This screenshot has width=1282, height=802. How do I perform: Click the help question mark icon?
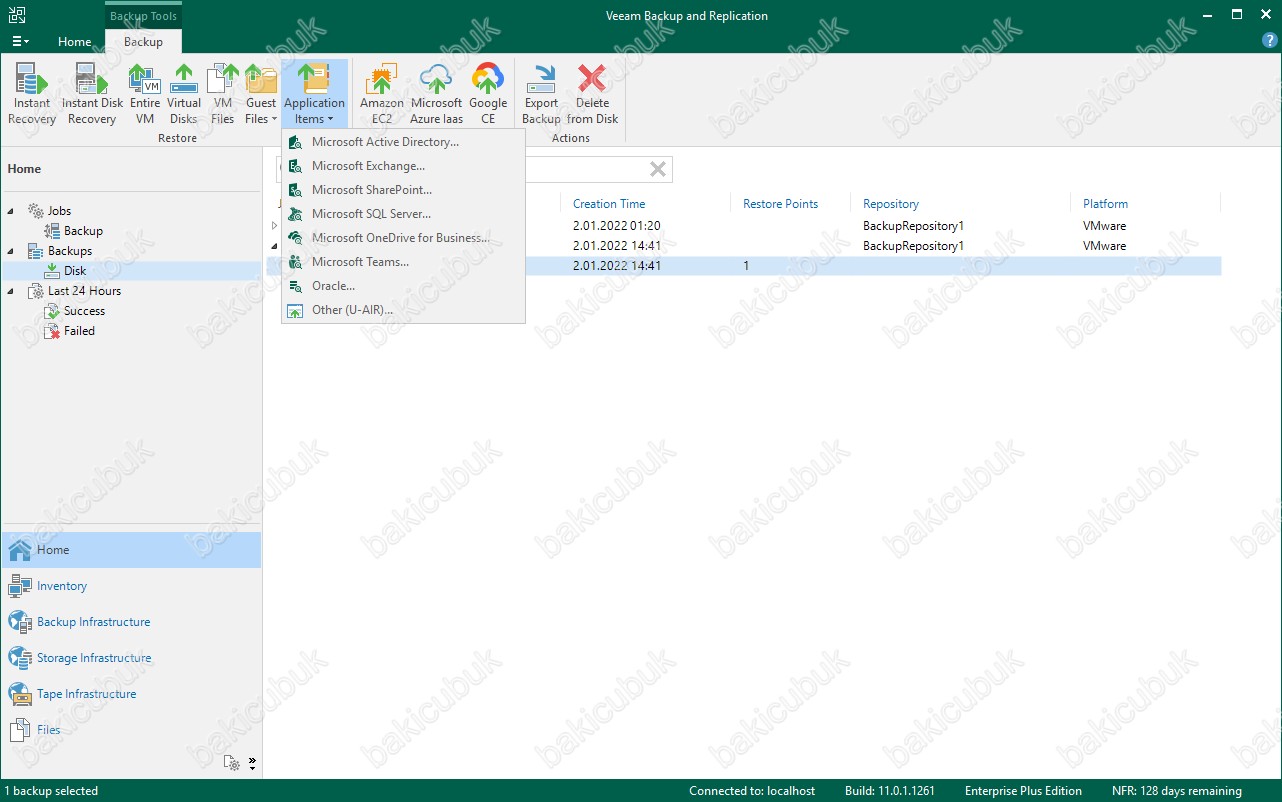point(1268,40)
